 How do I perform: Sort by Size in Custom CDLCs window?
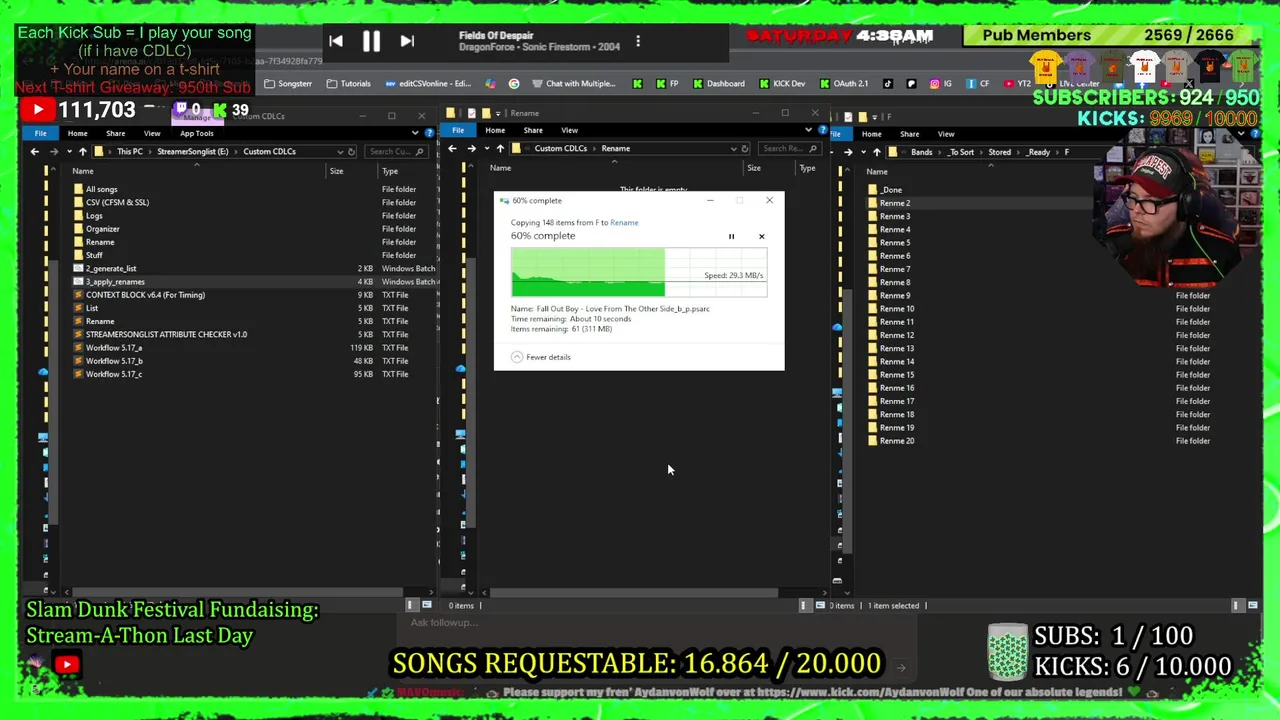point(337,171)
